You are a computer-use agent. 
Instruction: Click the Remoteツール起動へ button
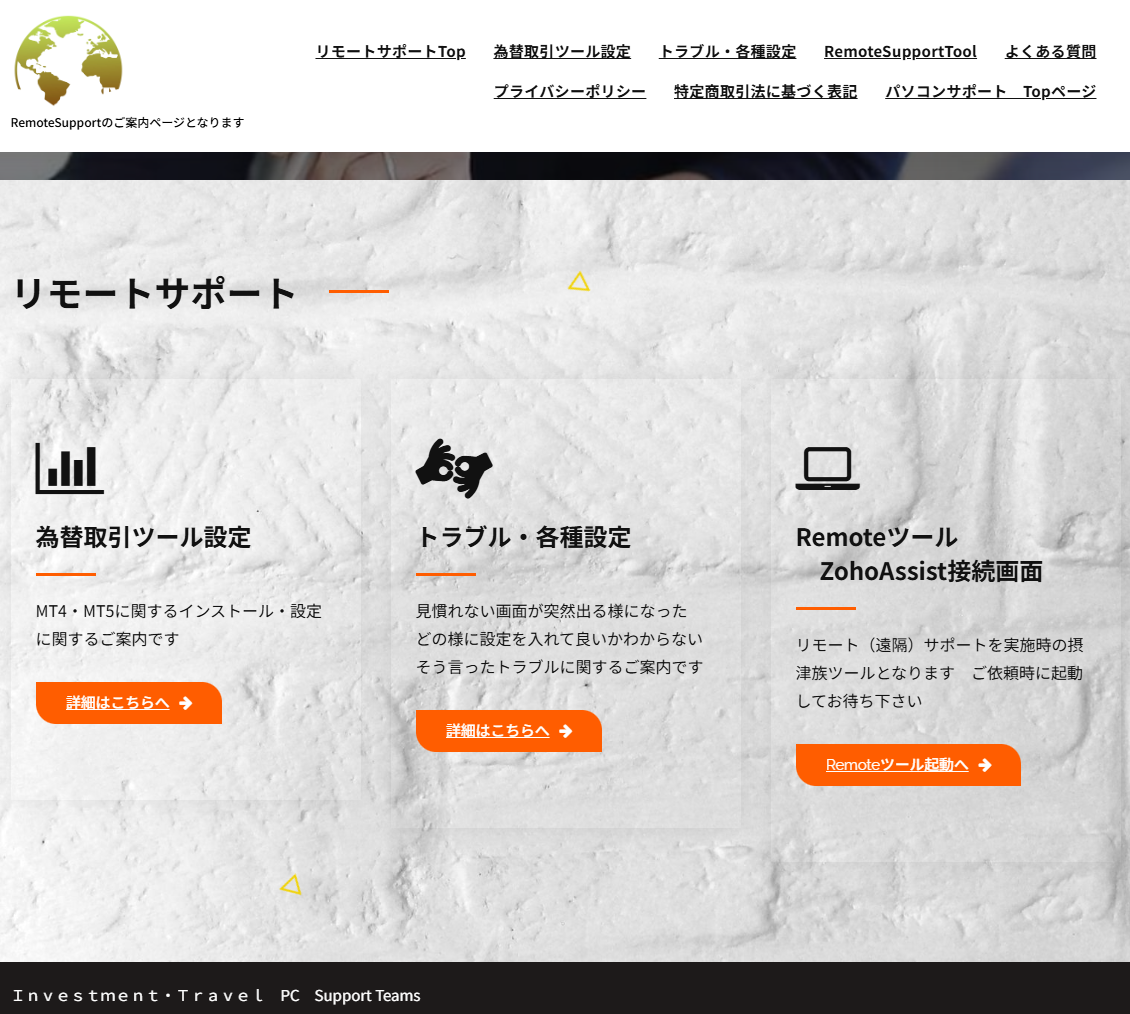pos(908,765)
